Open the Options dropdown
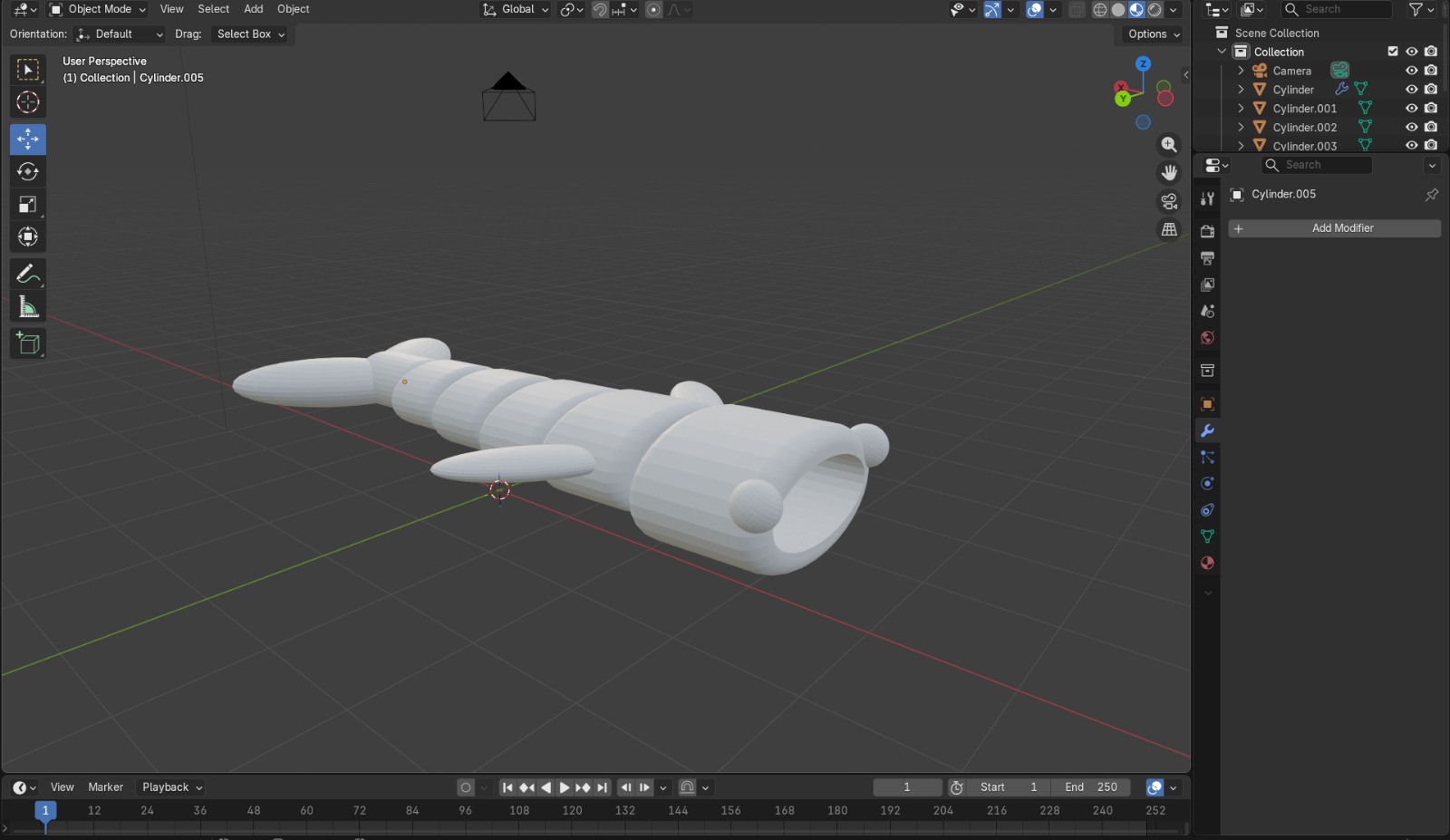This screenshot has width=1450, height=840. [1154, 34]
